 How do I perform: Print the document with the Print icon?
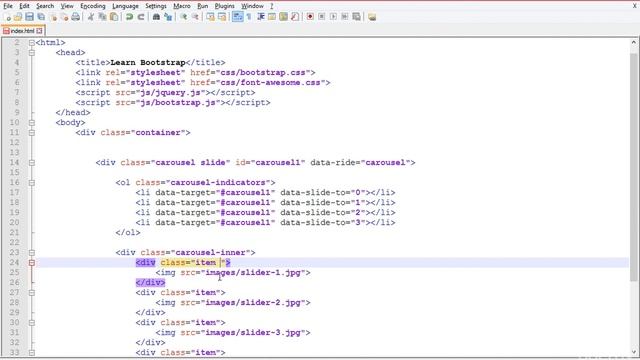click(76, 17)
